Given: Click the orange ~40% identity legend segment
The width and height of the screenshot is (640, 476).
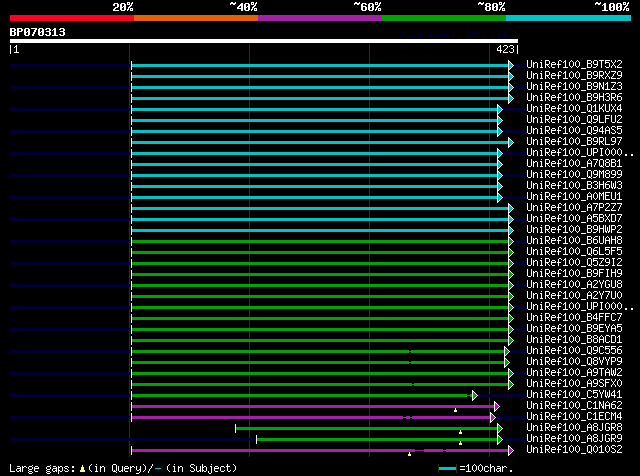Looking at the screenshot, I should click(x=196, y=18).
